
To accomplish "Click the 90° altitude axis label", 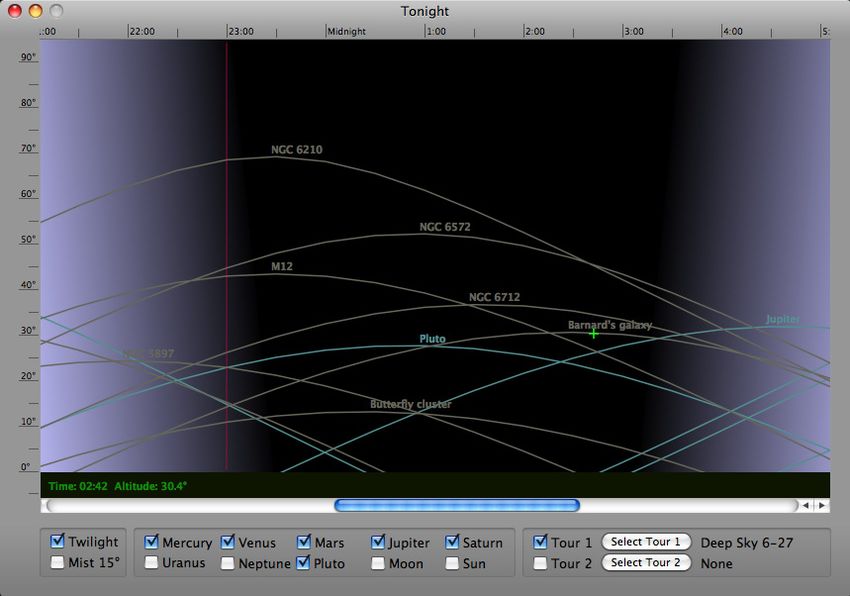I will 28,57.
